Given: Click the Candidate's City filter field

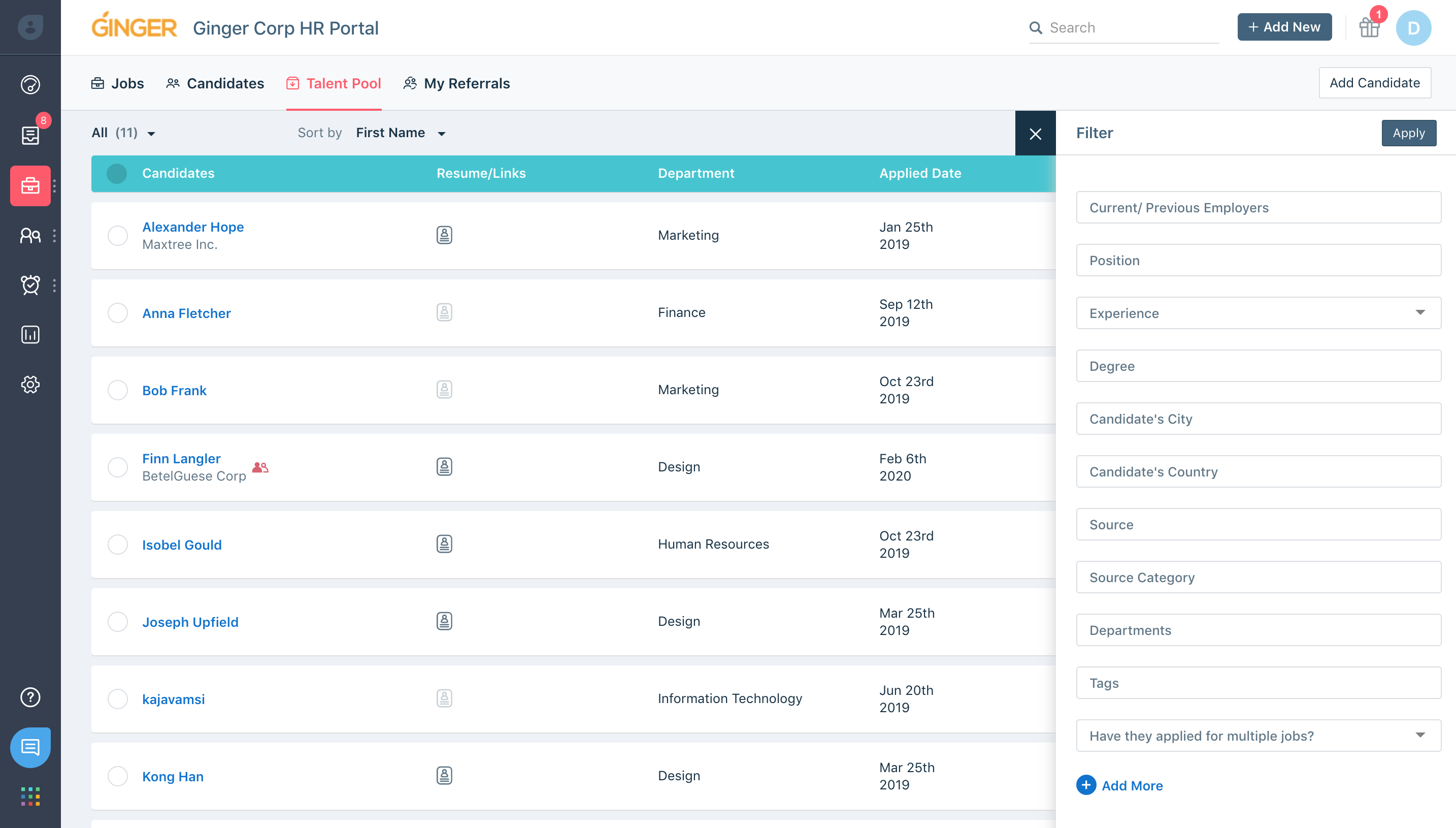Looking at the screenshot, I should click(x=1258, y=419).
